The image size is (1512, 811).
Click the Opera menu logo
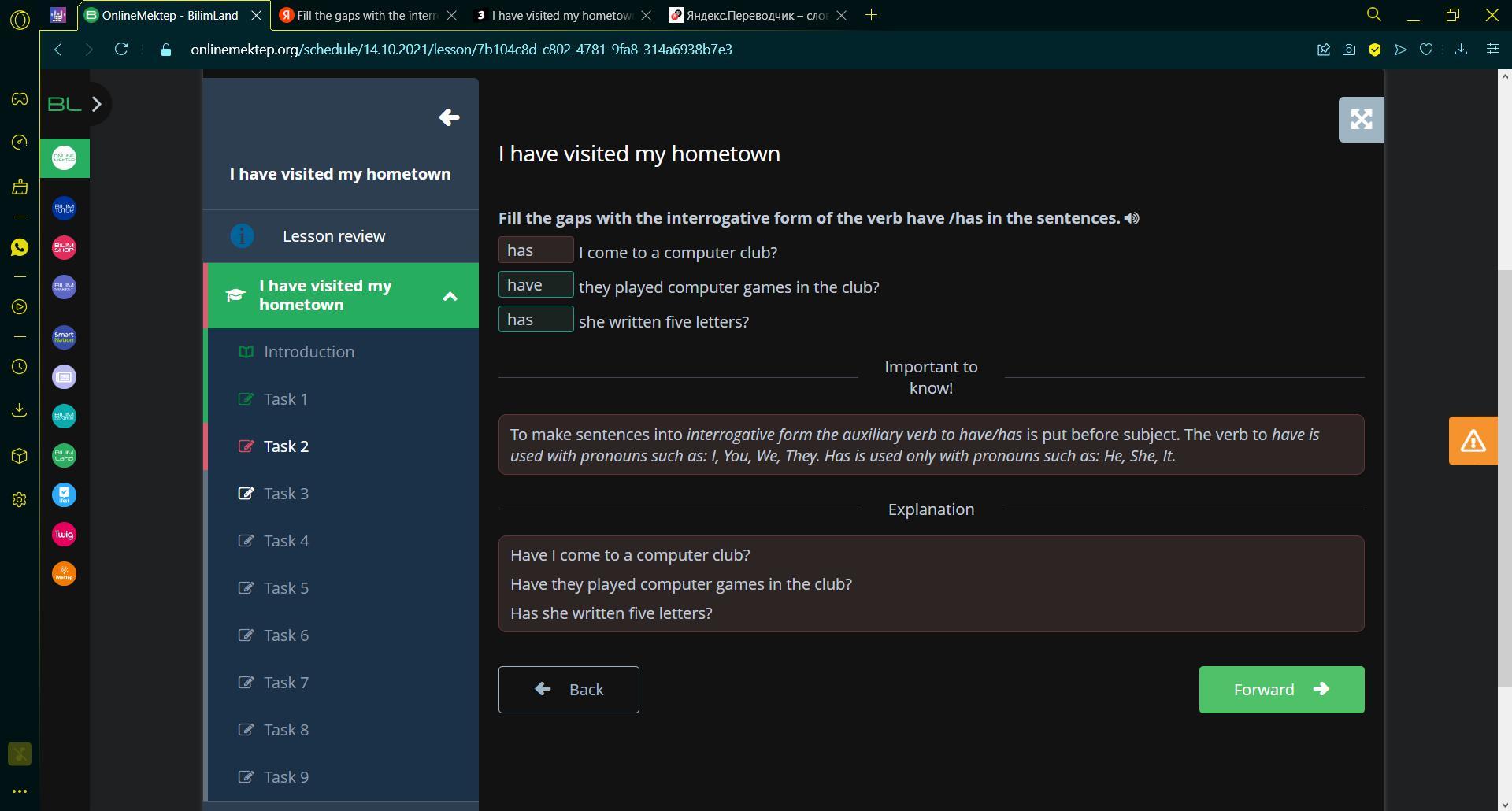(20, 20)
